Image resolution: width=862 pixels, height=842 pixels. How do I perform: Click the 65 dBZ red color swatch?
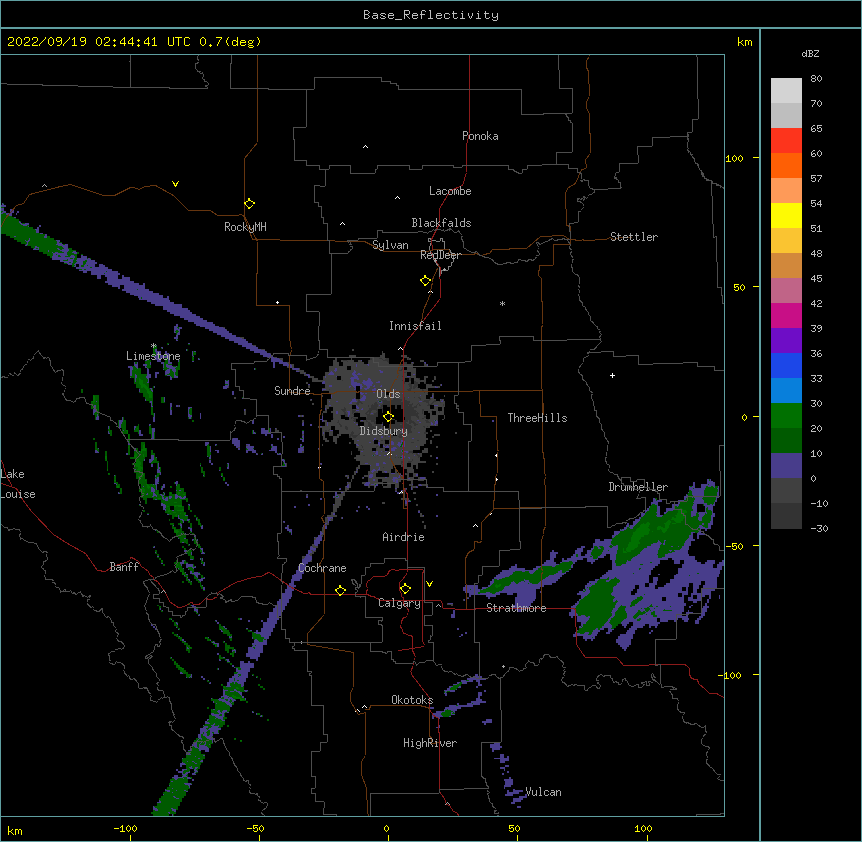click(x=786, y=140)
